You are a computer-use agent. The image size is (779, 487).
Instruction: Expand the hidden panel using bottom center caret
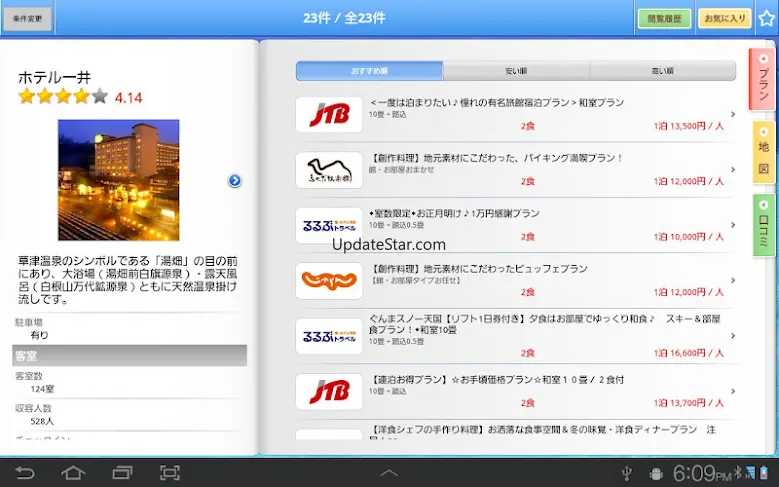pos(389,473)
